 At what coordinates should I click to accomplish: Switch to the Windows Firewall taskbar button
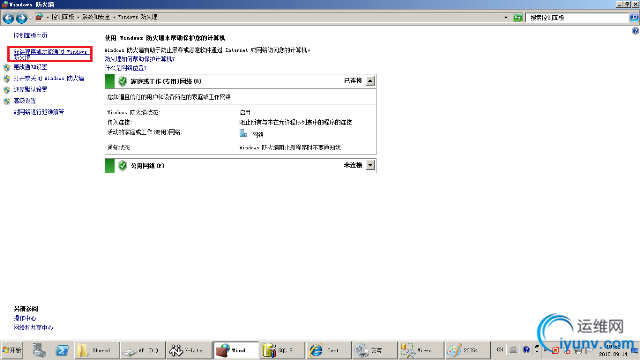236,350
